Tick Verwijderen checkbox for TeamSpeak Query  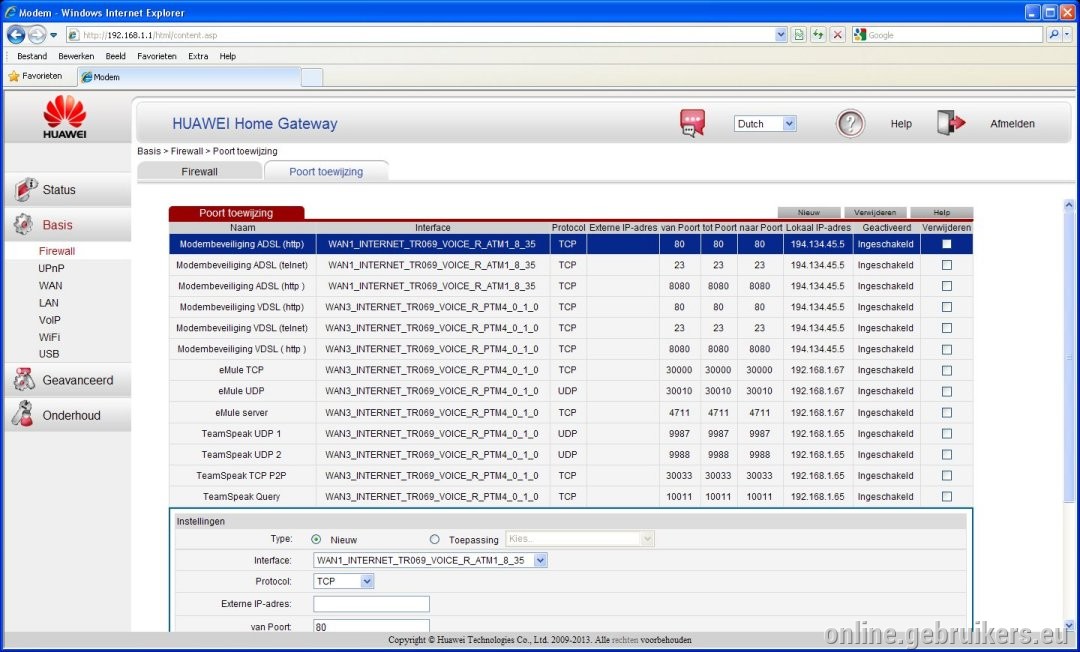pyautogui.click(x=946, y=496)
